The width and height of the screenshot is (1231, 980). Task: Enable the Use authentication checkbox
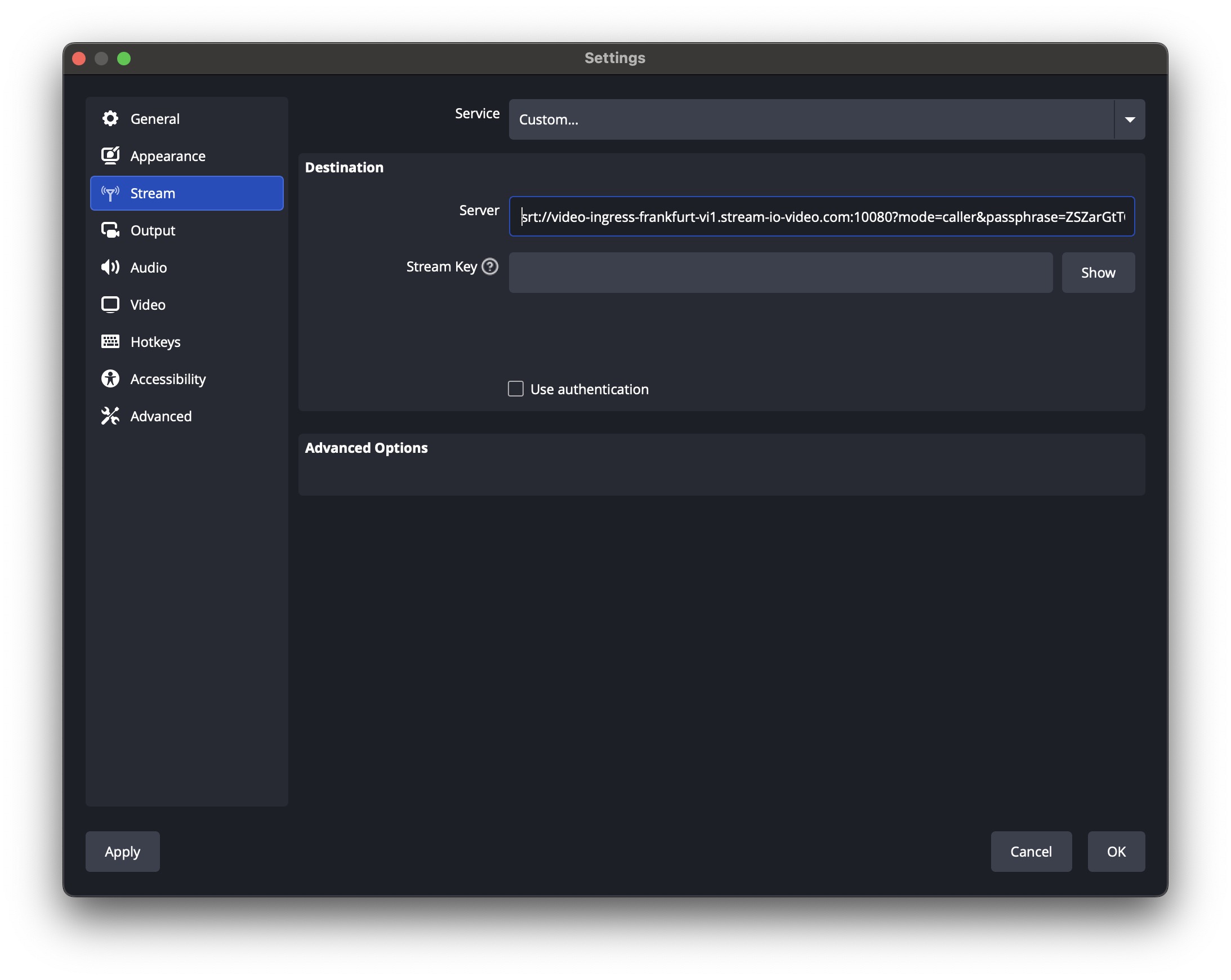pos(516,389)
